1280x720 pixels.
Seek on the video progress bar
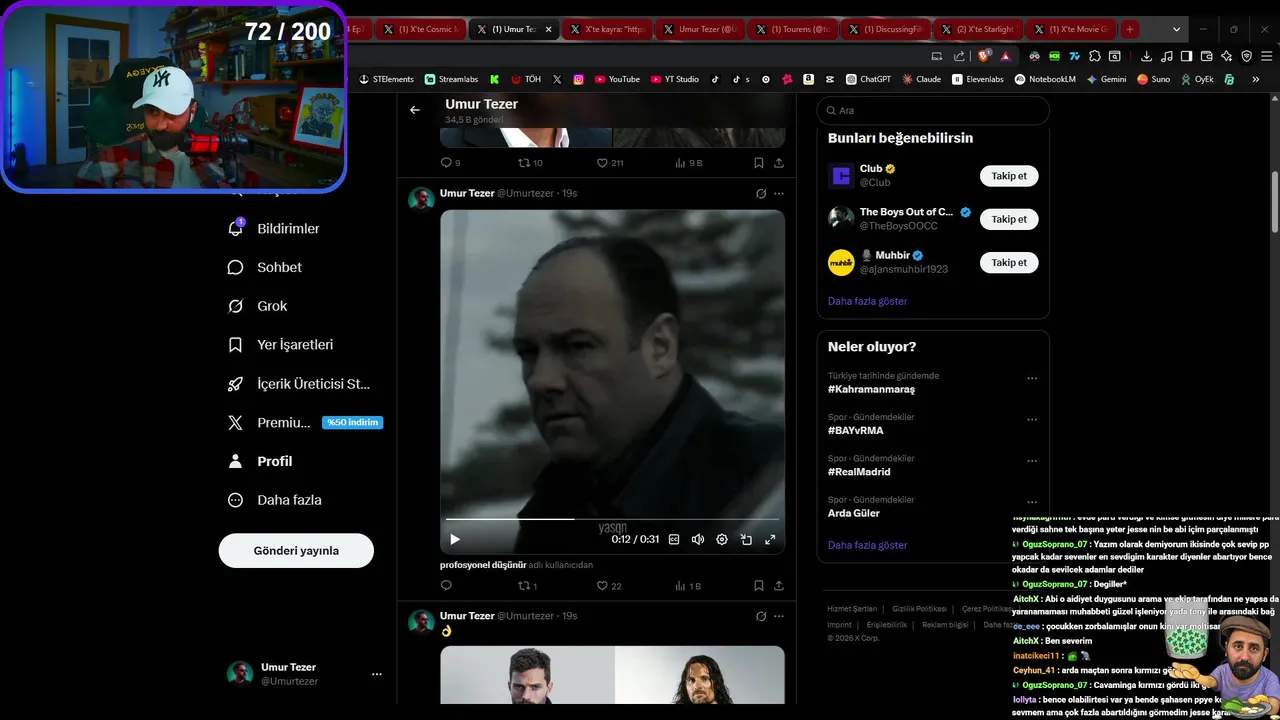click(x=612, y=519)
